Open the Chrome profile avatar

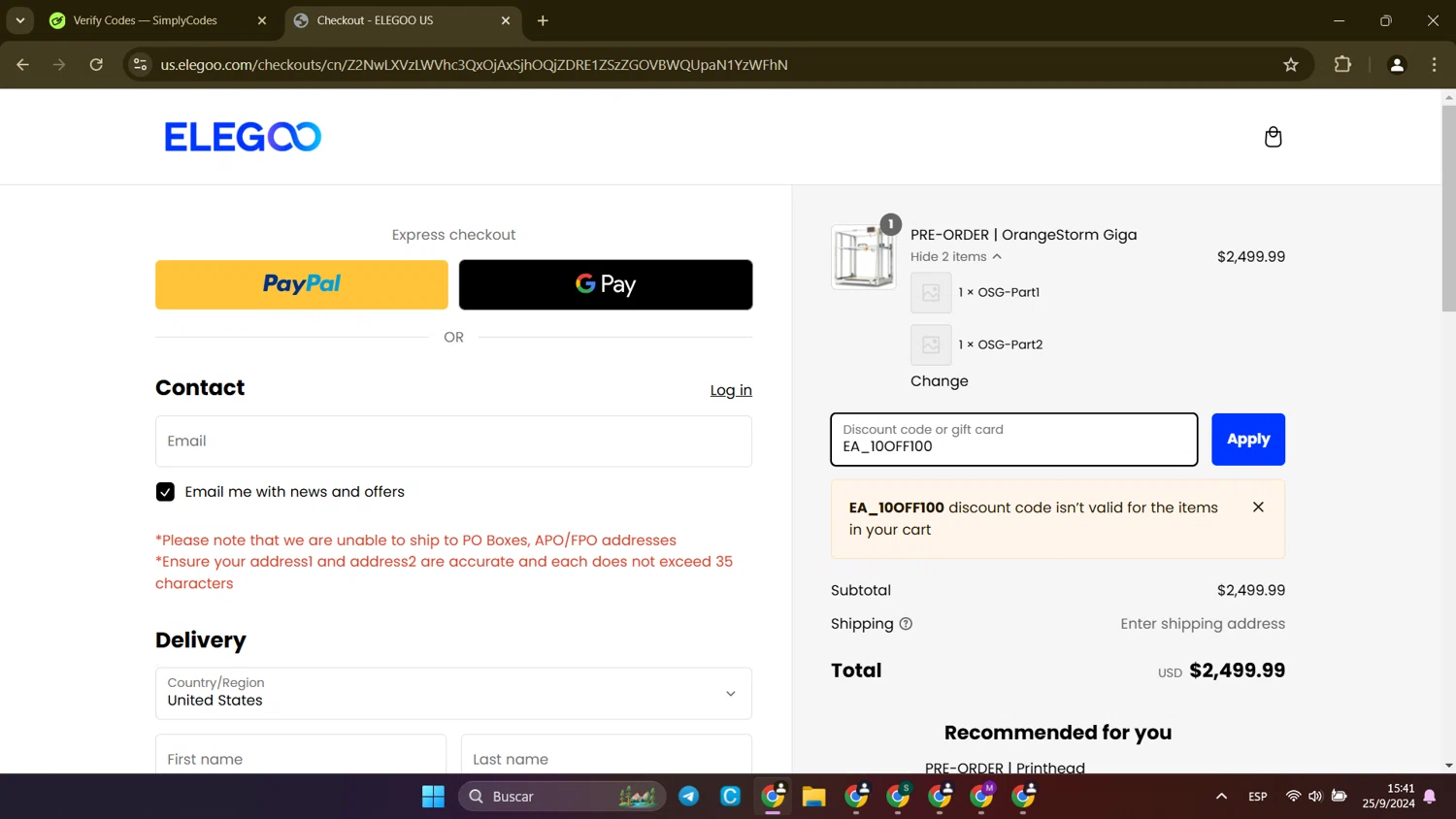(1397, 65)
